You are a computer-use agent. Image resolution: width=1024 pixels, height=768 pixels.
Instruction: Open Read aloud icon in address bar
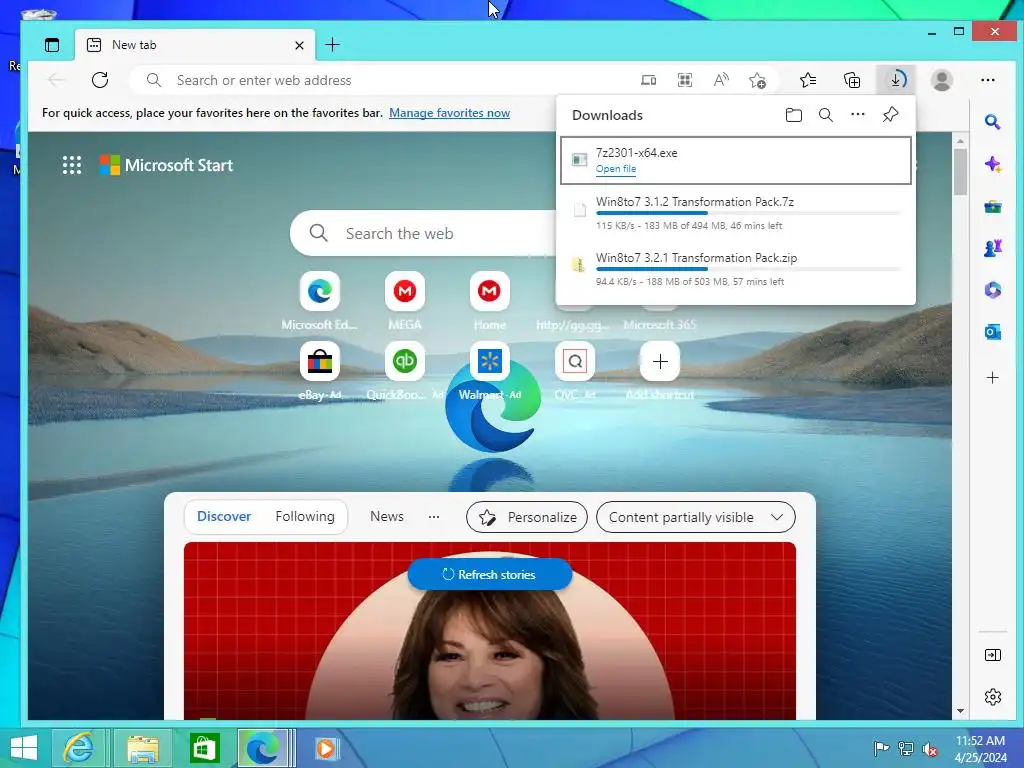pos(721,80)
